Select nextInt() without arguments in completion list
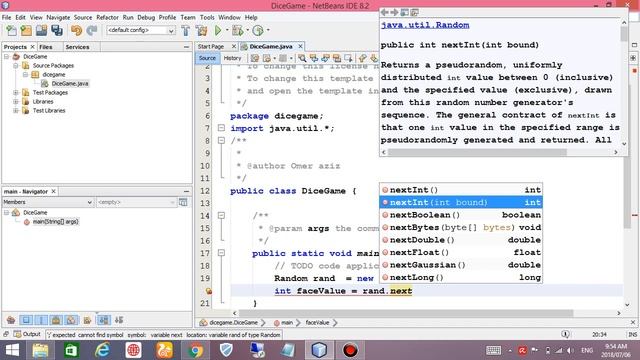Viewport: 640px width, 360px height. point(461,190)
